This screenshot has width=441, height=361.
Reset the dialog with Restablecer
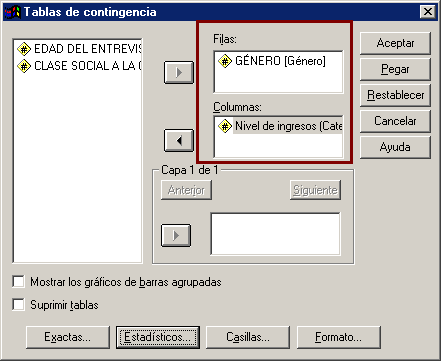click(395, 95)
